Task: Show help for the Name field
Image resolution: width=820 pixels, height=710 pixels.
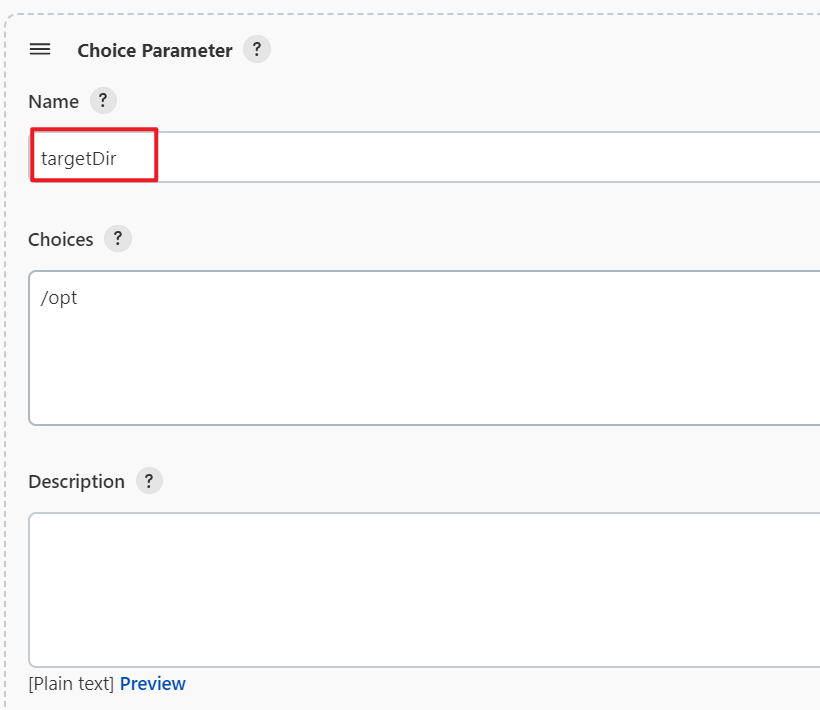Action: [x=103, y=100]
